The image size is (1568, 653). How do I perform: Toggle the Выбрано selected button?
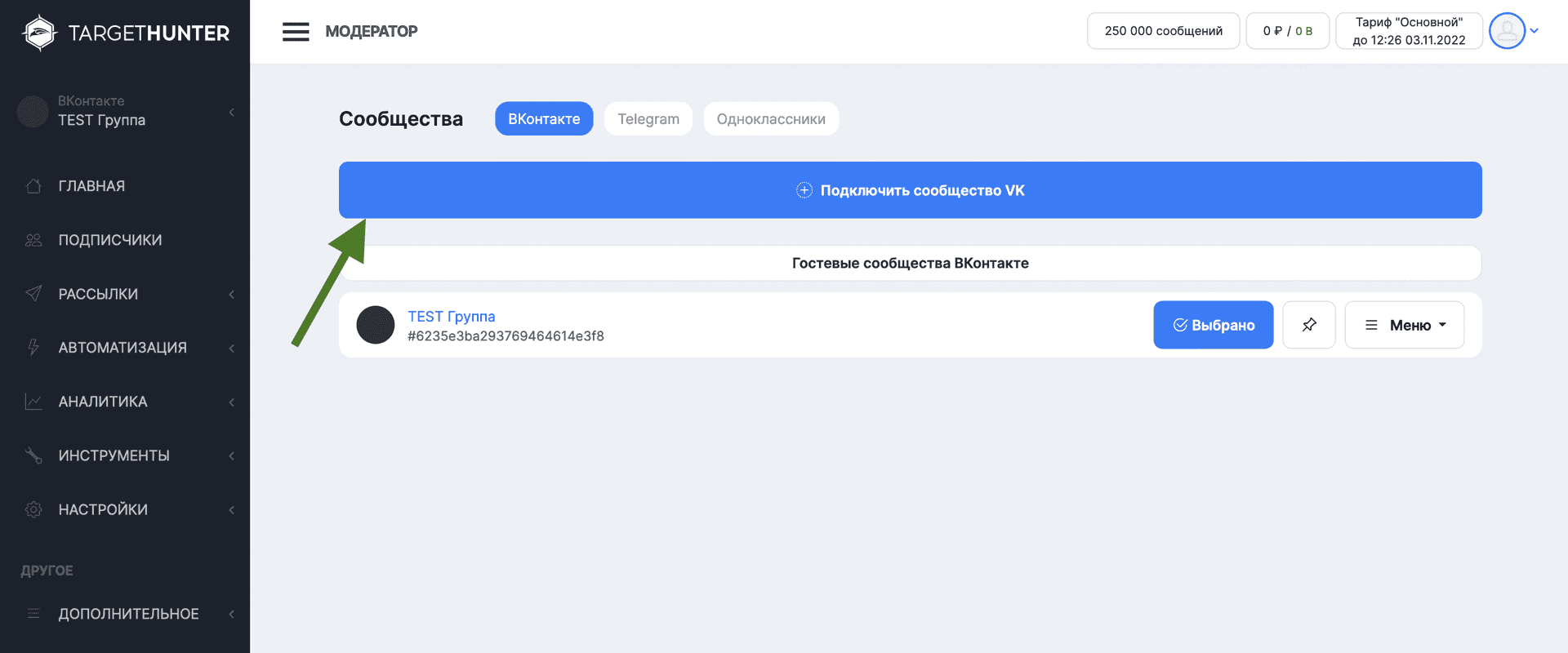tap(1213, 325)
